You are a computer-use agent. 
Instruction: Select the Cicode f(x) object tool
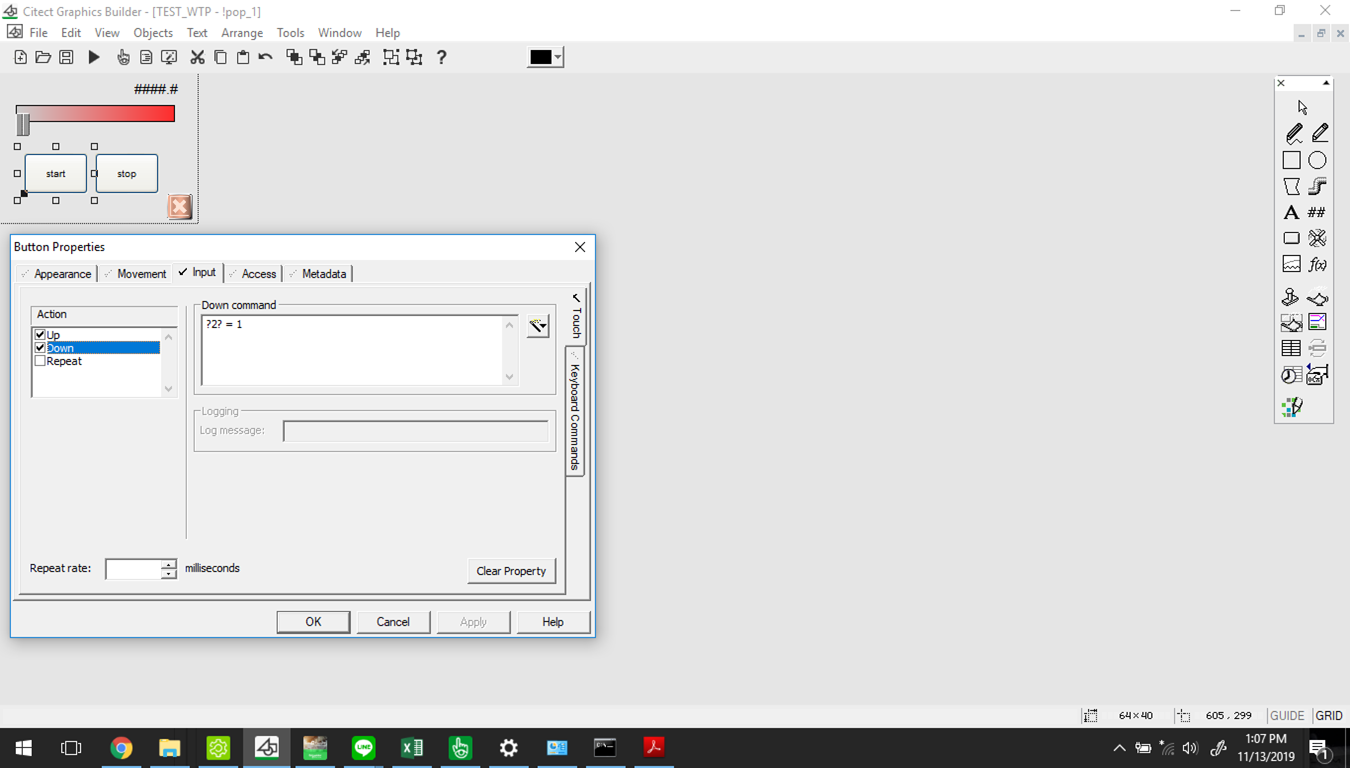pos(1318,264)
